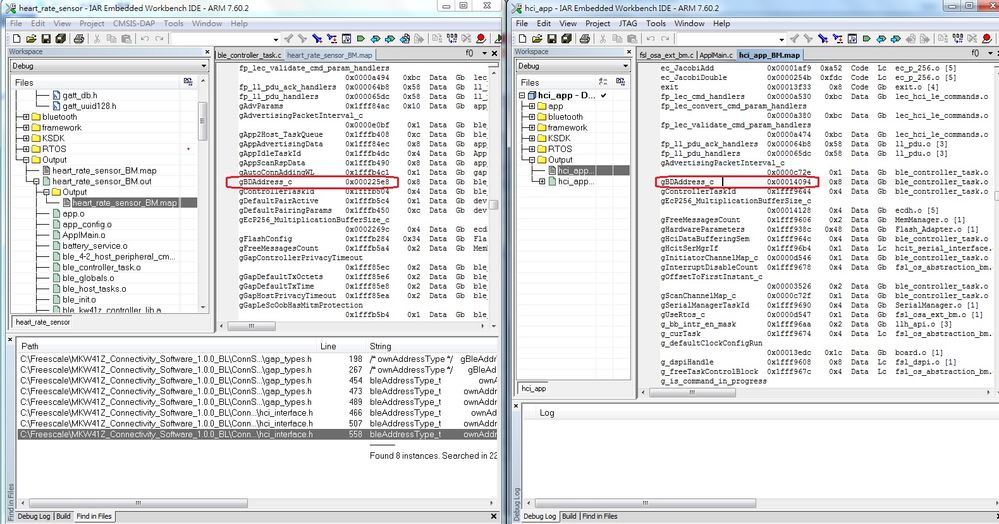Click Print icon in hci_app window
The width and height of the screenshot is (999, 524).
[584, 39]
